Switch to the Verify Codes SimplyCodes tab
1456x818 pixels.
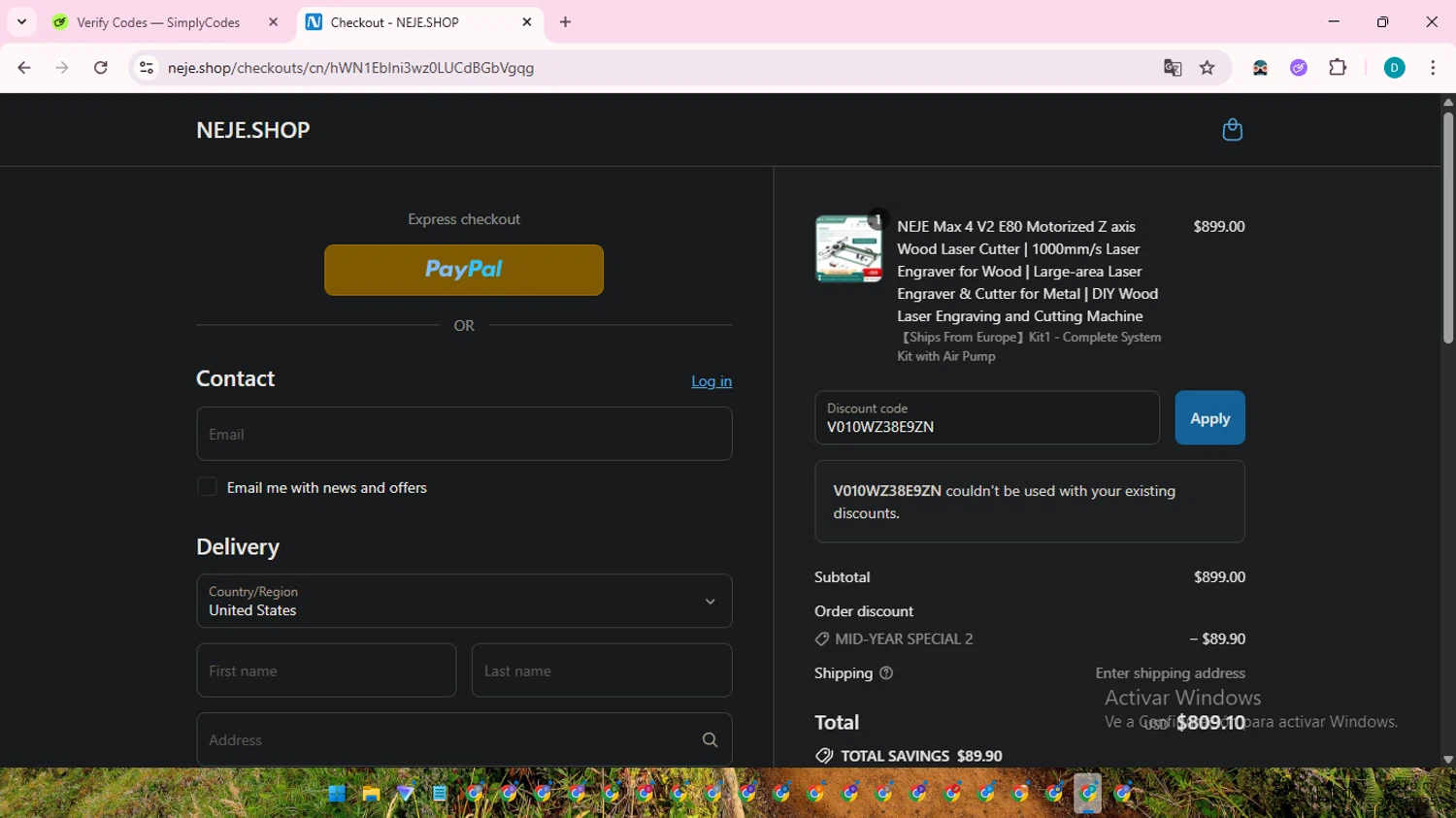tap(158, 22)
